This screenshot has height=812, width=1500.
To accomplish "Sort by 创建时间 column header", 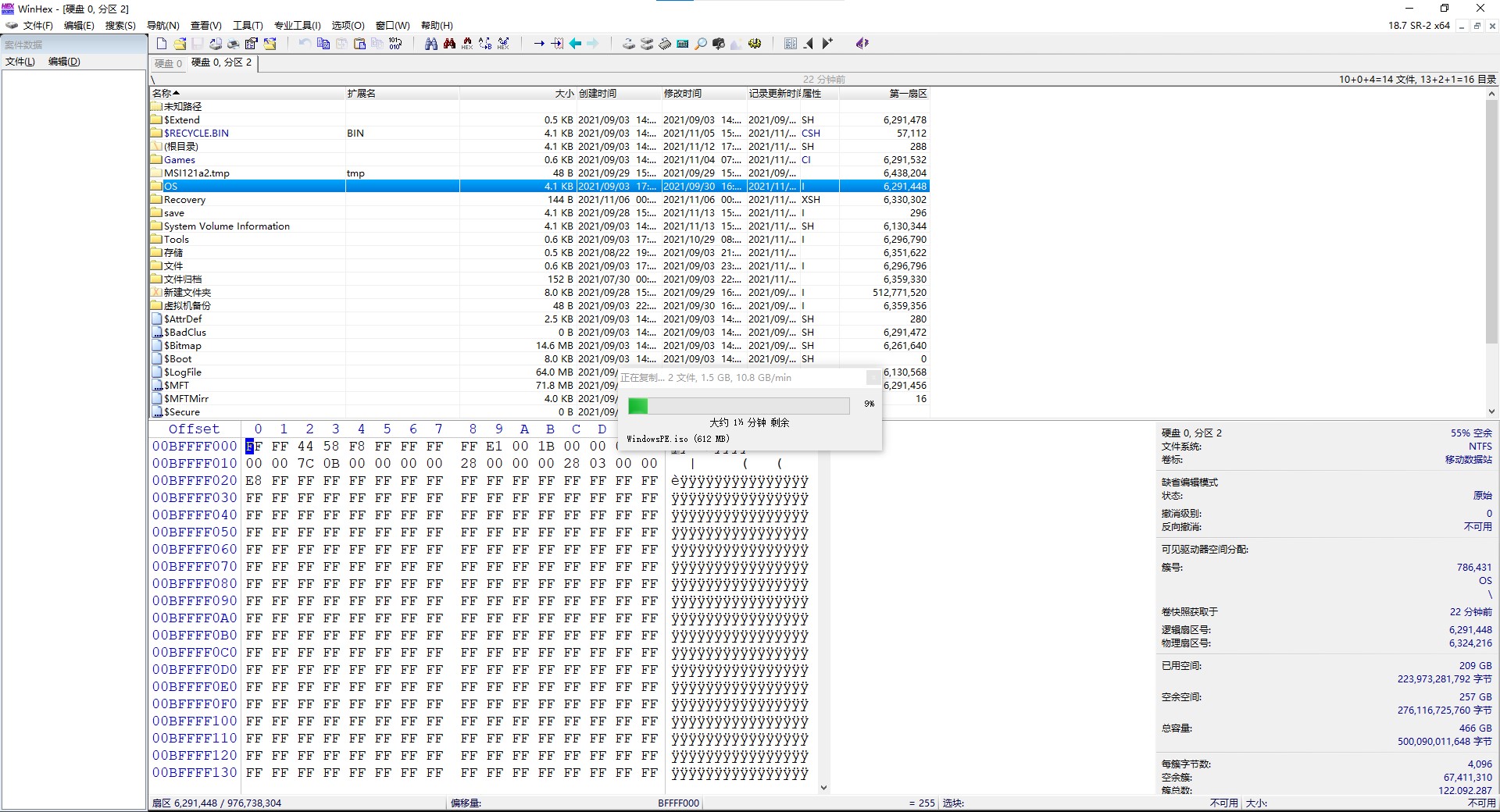I will (x=619, y=94).
